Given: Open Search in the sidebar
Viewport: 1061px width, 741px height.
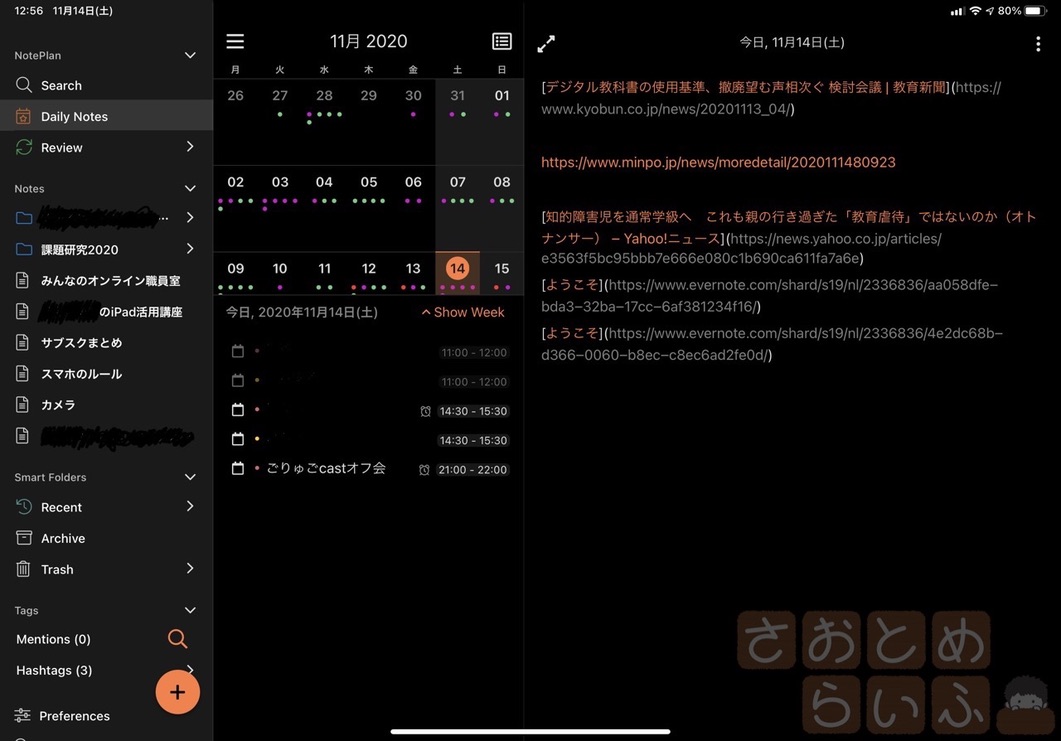Looking at the screenshot, I should pyautogui.click(x=106, y=85).
